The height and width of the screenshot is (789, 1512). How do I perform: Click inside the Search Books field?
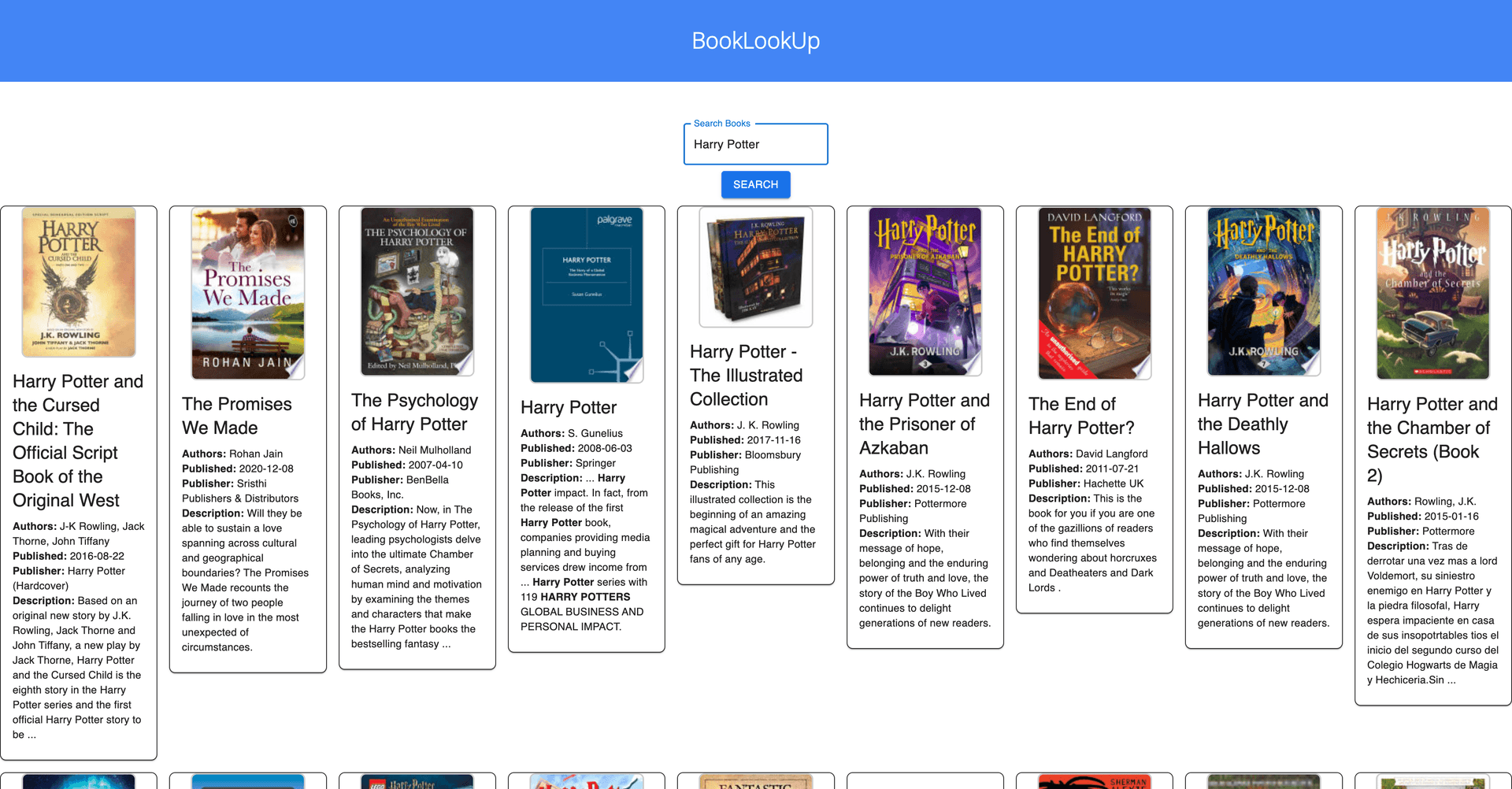click(755, 144)
